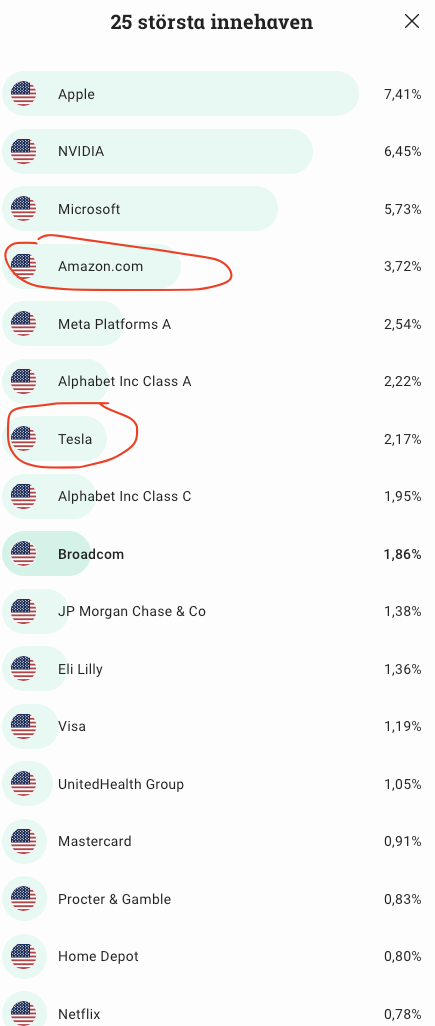Click the flag icon next to Microsoft

[x=24, y=209]
